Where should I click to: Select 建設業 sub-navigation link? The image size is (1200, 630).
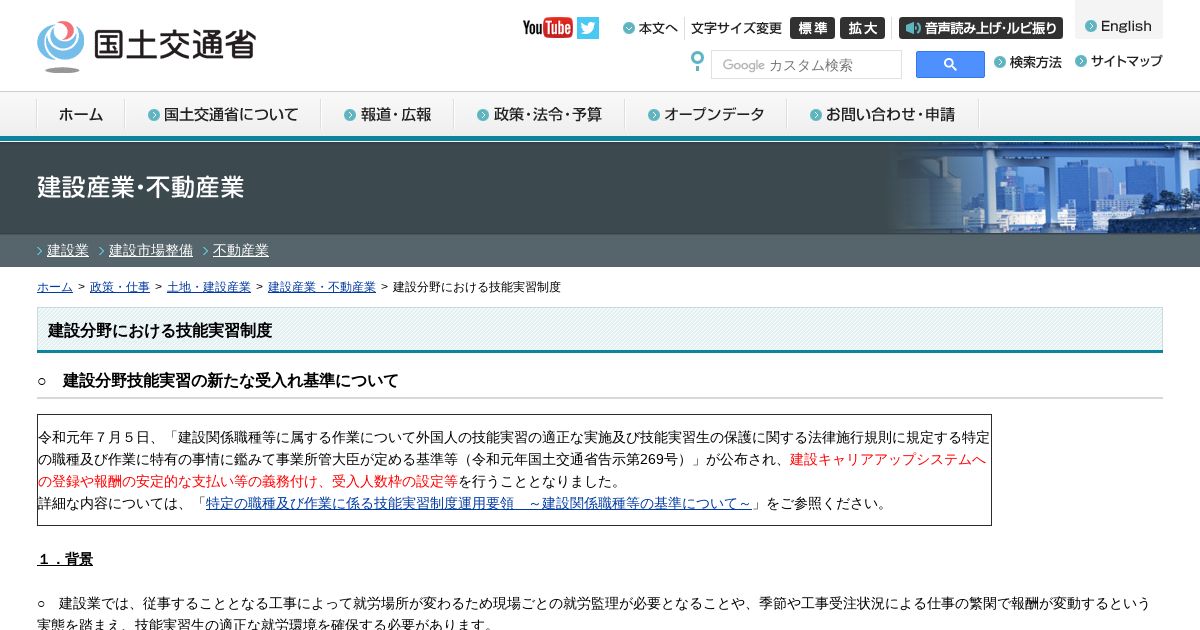click(68, 250)
